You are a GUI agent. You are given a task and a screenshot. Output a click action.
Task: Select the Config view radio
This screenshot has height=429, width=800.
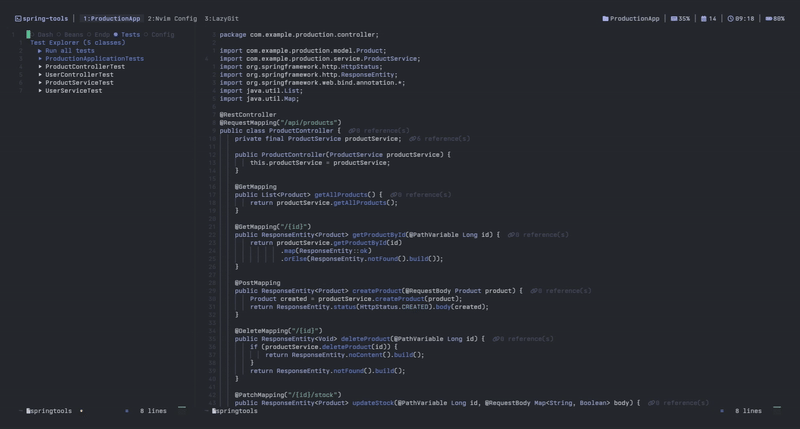pos(146,35)
